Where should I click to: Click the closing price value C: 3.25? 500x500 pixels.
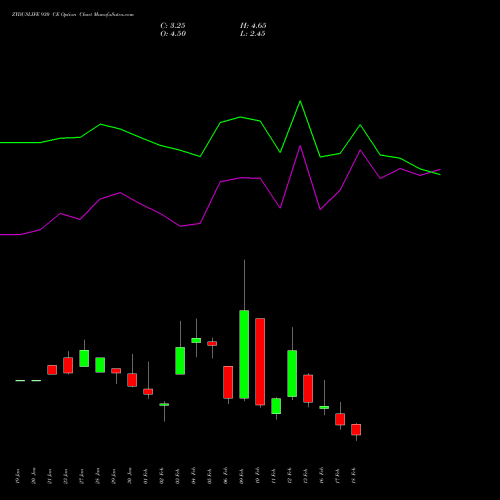click(x=173, y=25)
